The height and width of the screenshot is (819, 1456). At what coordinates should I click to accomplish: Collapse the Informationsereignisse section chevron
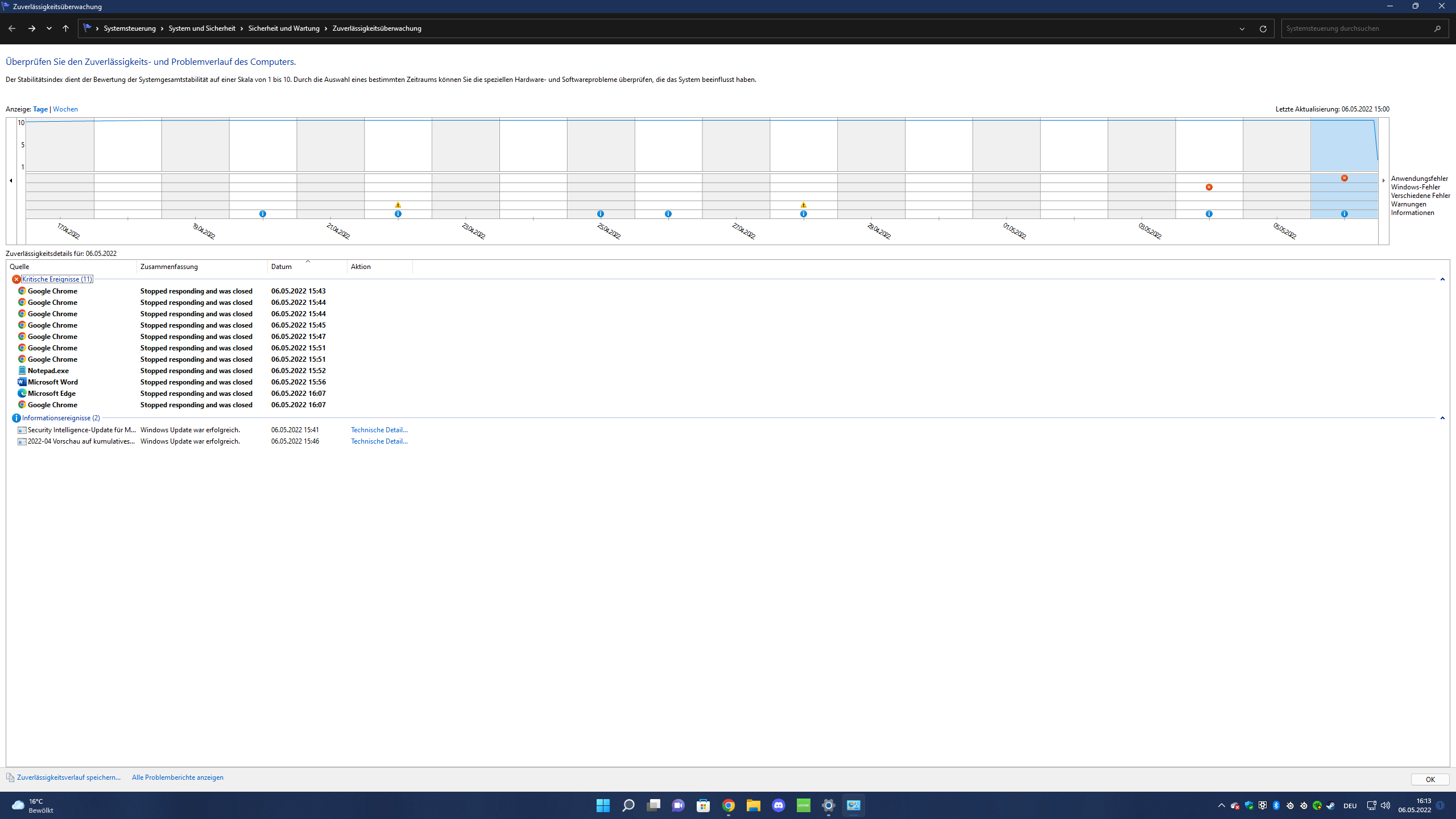[x=1442, y=418]
